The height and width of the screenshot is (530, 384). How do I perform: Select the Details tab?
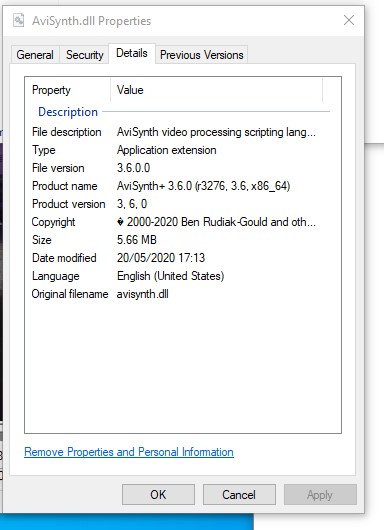pos(132,53)
